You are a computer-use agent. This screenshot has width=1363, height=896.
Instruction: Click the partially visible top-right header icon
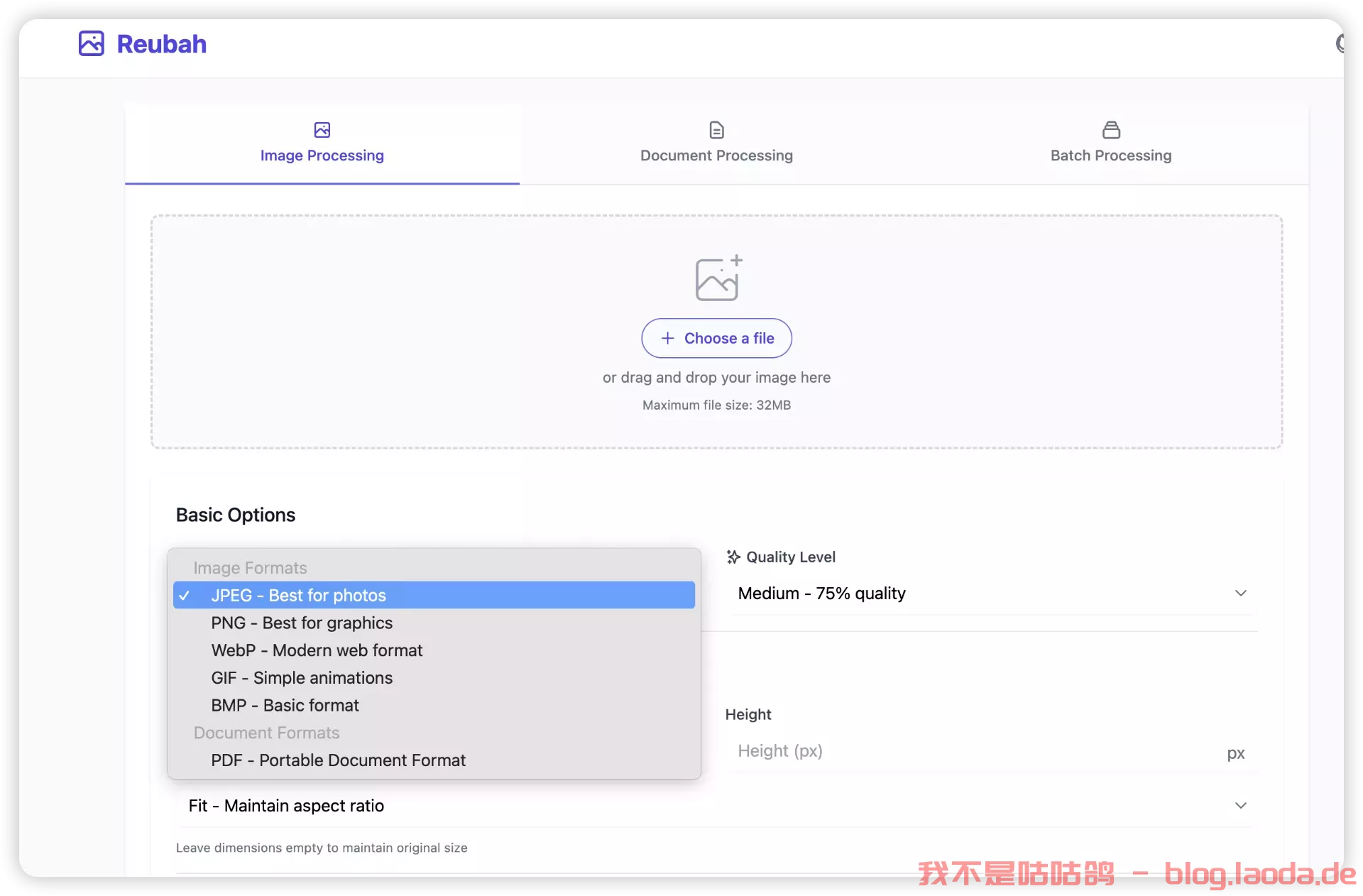tap(1339, 44)
